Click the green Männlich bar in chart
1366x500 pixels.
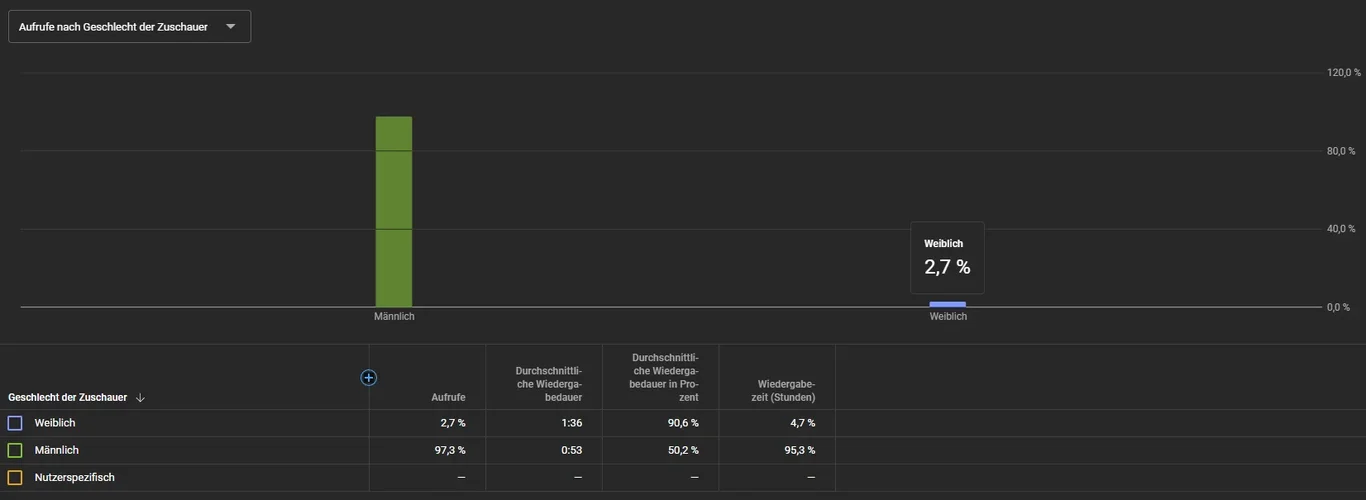394,211
